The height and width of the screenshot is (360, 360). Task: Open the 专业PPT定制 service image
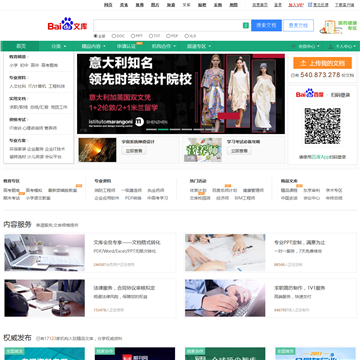pos(225,252)
